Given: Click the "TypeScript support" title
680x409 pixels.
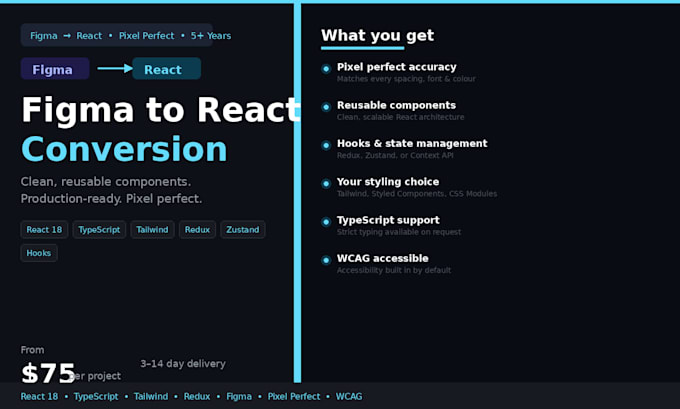Looking at the screenshot, I should click(x=388, y=220).
